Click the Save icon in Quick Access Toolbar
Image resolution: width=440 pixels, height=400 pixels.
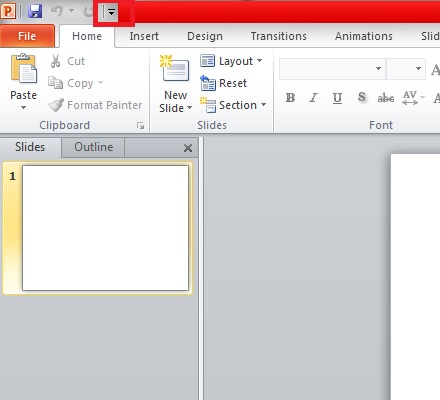pyautogui.click(x=35, y=11)
